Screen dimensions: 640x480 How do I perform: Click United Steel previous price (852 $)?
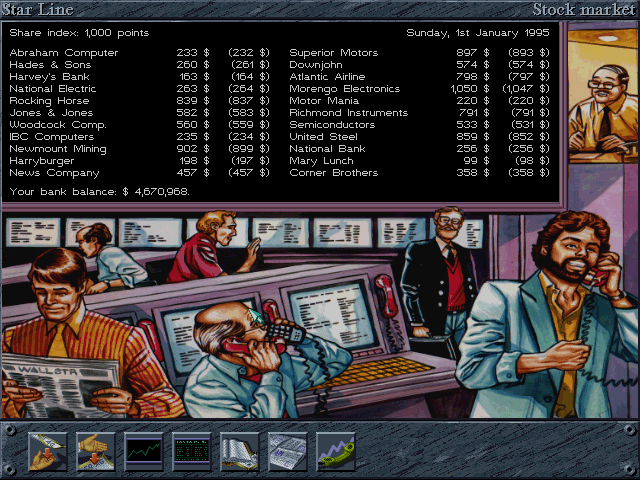click(x=529, y=137)
